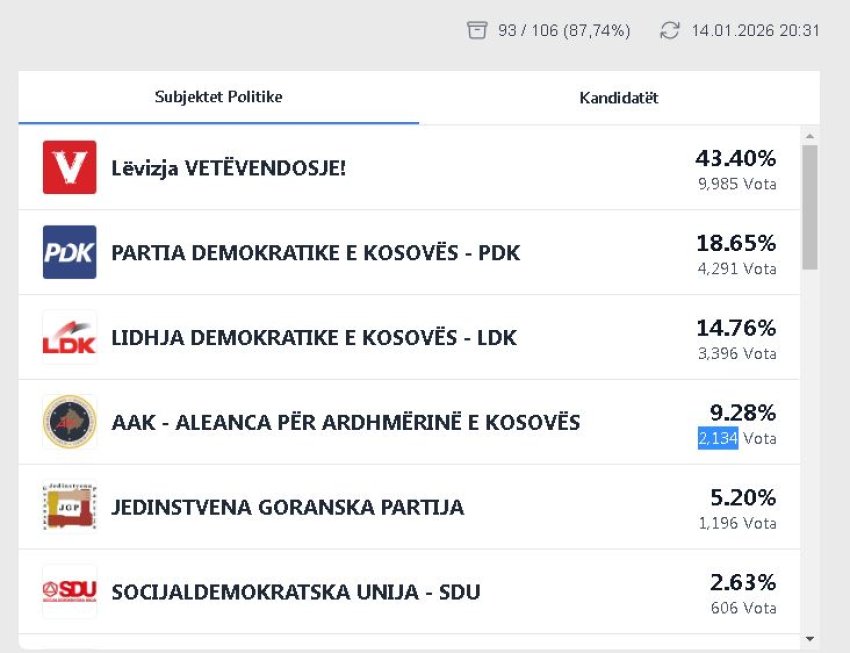Click the highlighted 2,134 vote count
Image resolution: width=850 pixels, height=653 pixels.
point(718,438)
